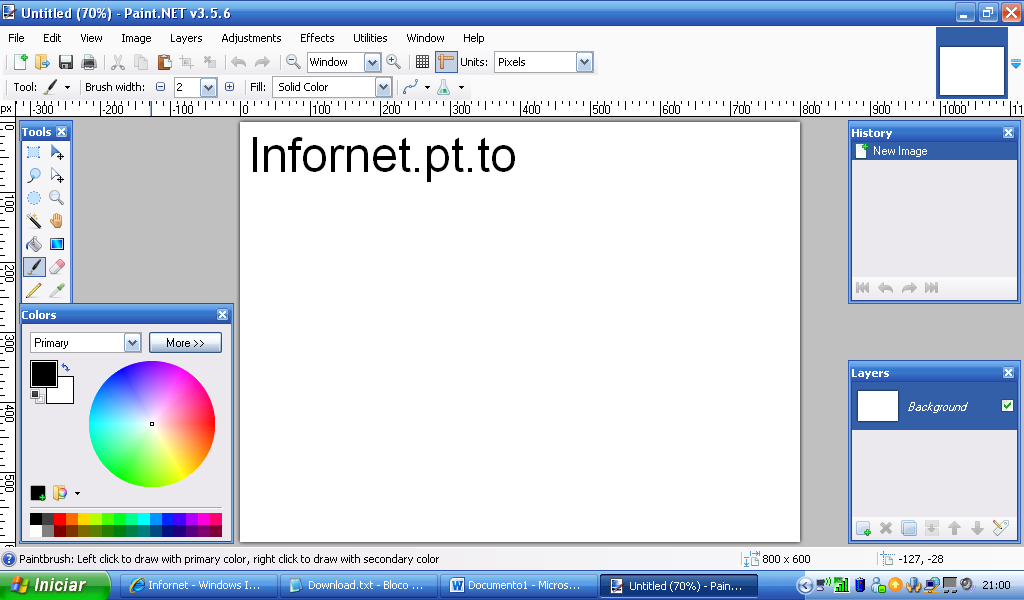Click the More button in Colors panel
The image size is (1024, 600).
click(x=185, y=342)
